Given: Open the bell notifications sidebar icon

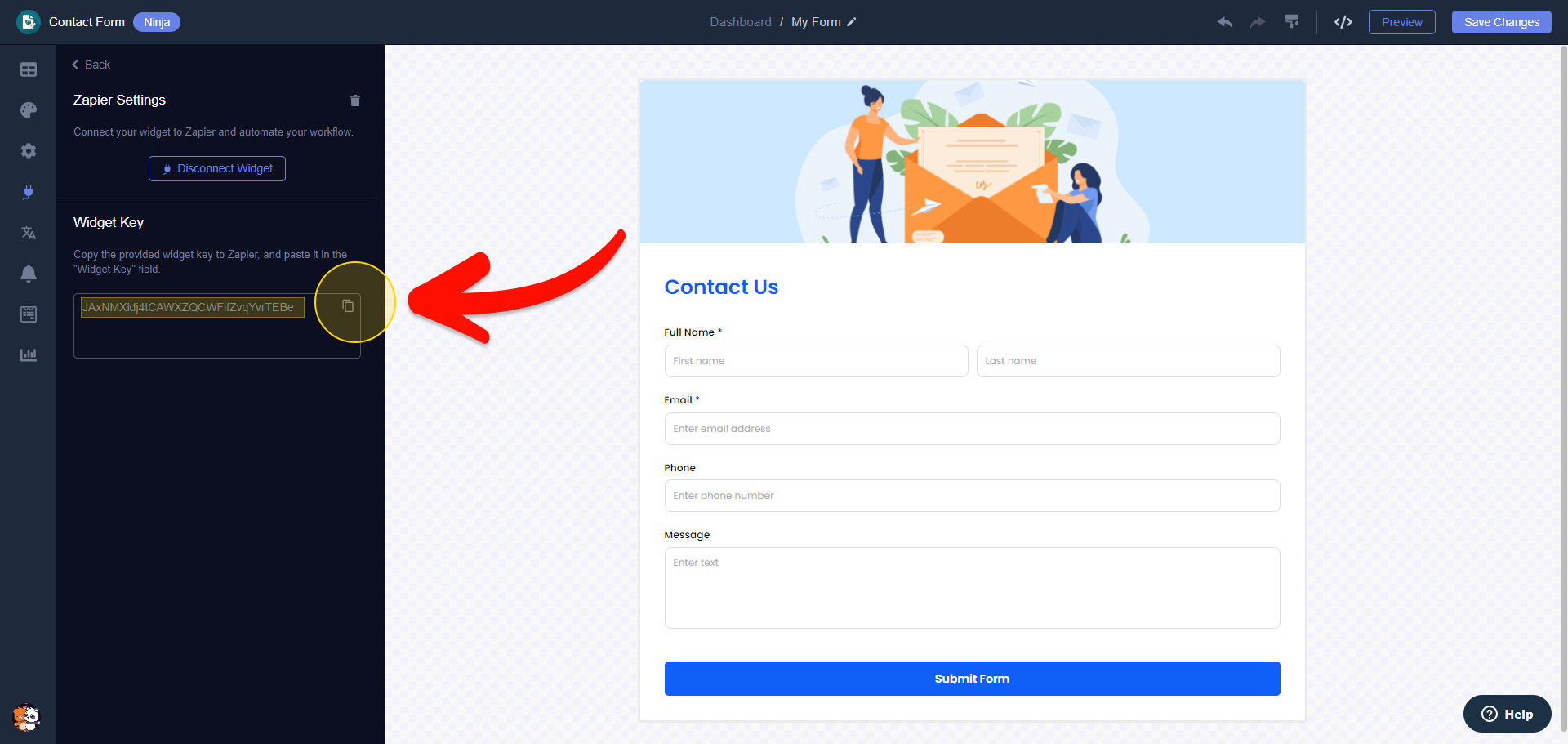Looking at the screenshot, I should click(29, 274).
